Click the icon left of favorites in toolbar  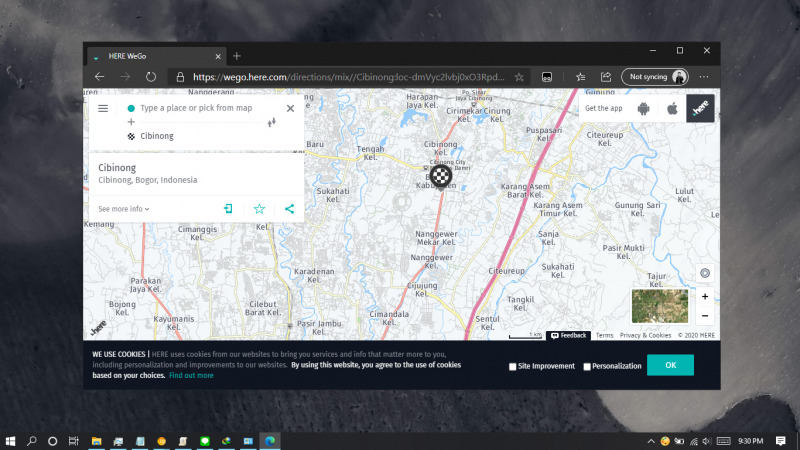click(x=547, y=77)
